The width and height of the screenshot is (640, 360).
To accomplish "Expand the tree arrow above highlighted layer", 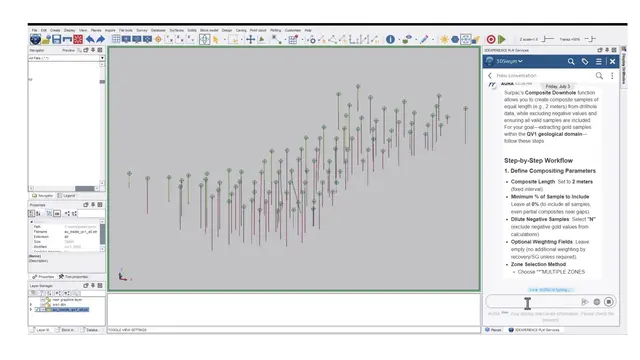I will (31, 304).
